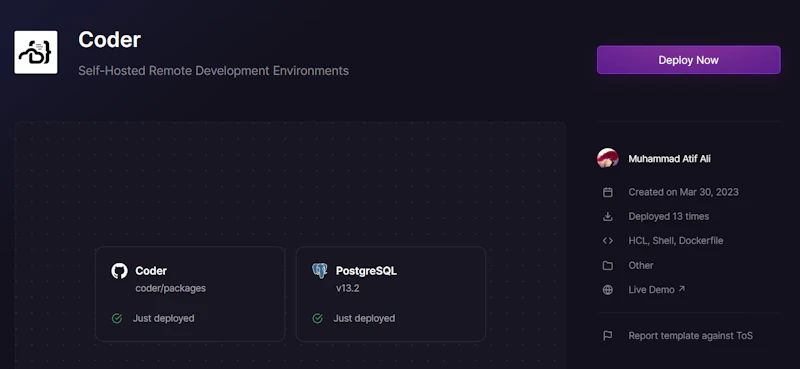Click the Live Demo external arrow icon
Image resolution: width=800 pixels, height=369 pixels.
point(682,289)
